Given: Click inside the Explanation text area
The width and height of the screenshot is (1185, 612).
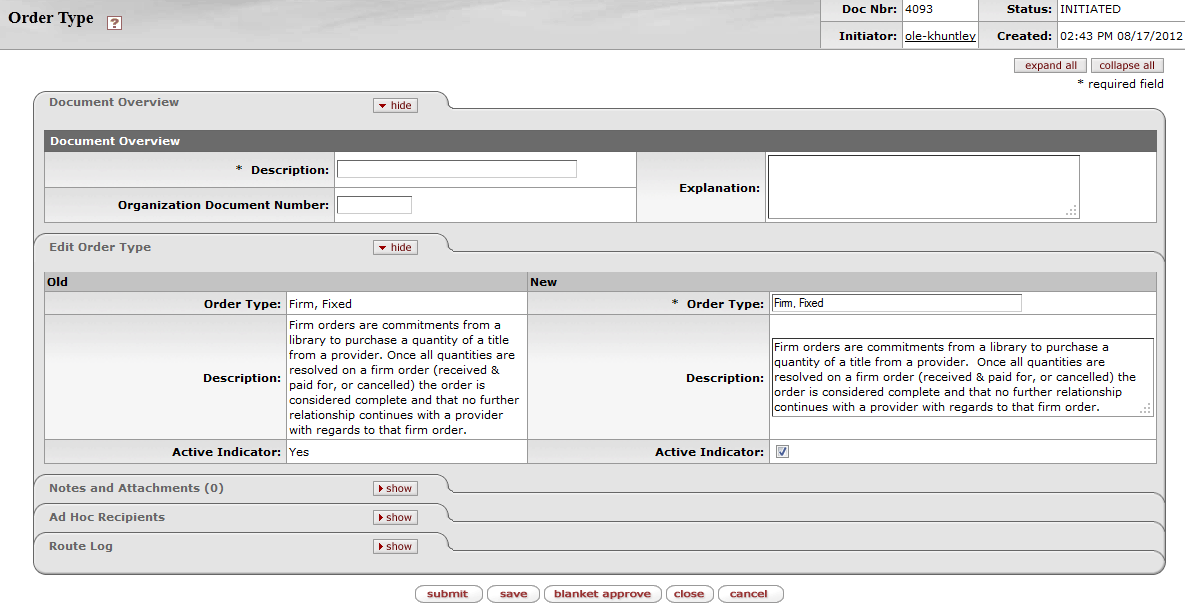Looking at the screenshot, I should [x=922, y=186].
